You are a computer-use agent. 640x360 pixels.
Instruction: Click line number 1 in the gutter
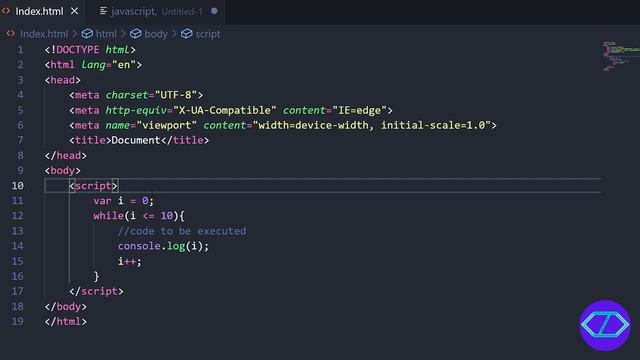(x=20, y=50)
